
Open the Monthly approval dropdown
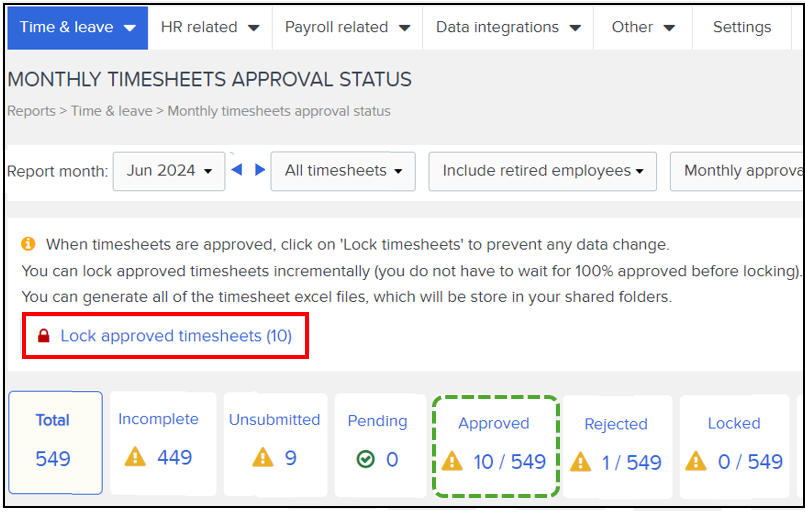pos(740,171)
